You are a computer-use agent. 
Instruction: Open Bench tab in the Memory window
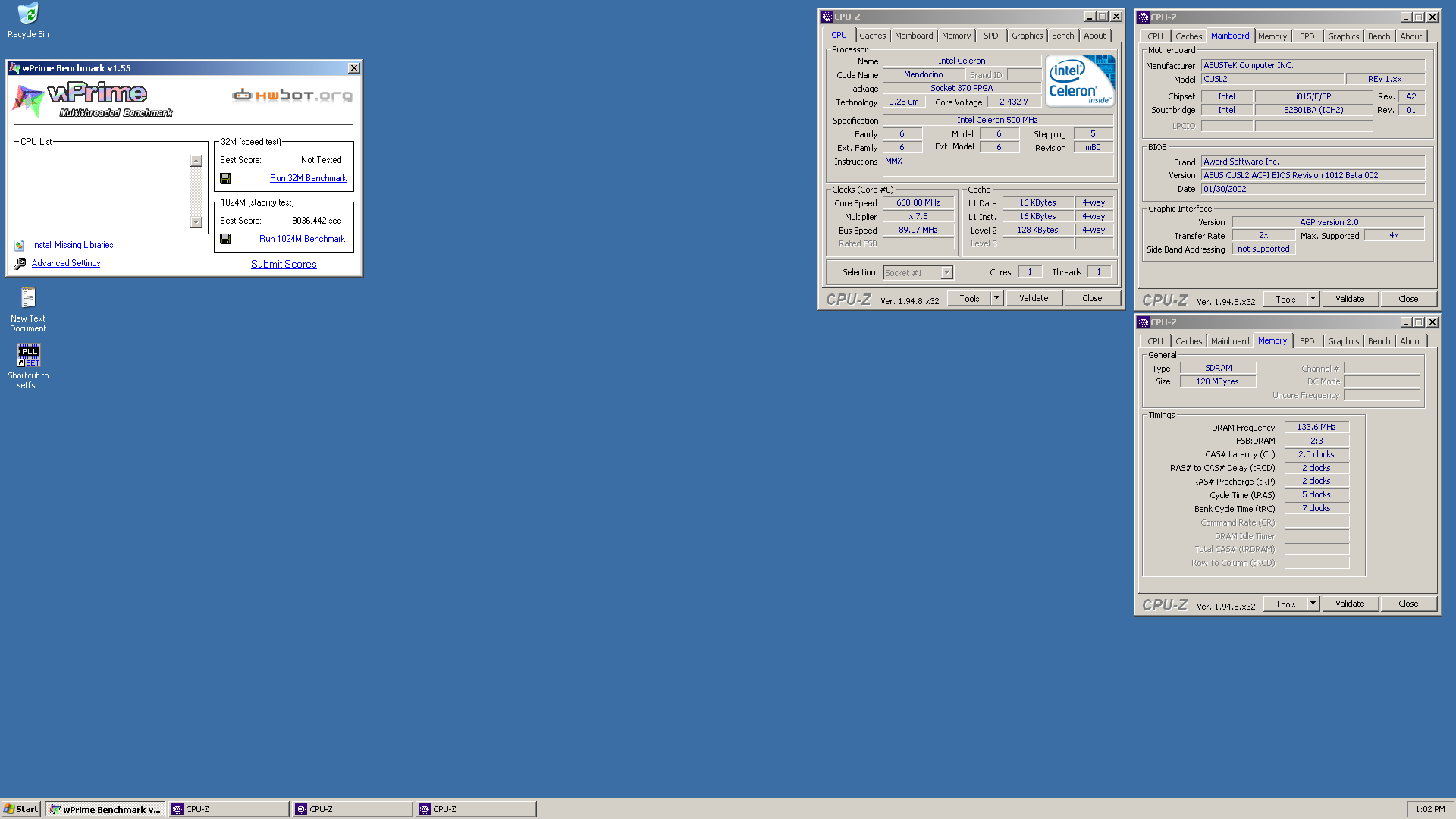[x=1379, y=341]
